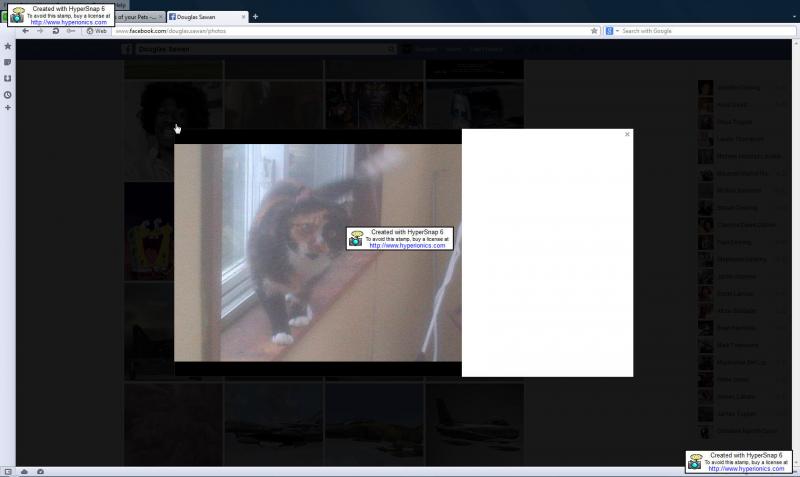The height and width of the screenshot is (477, 800).
Task: Open the password wand key icon
Action: (x=71, y=31)
